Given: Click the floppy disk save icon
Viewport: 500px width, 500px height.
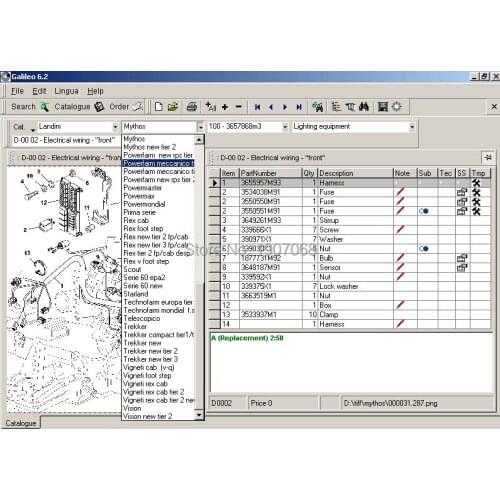Looking at the screenshot, I should point(383,107).
